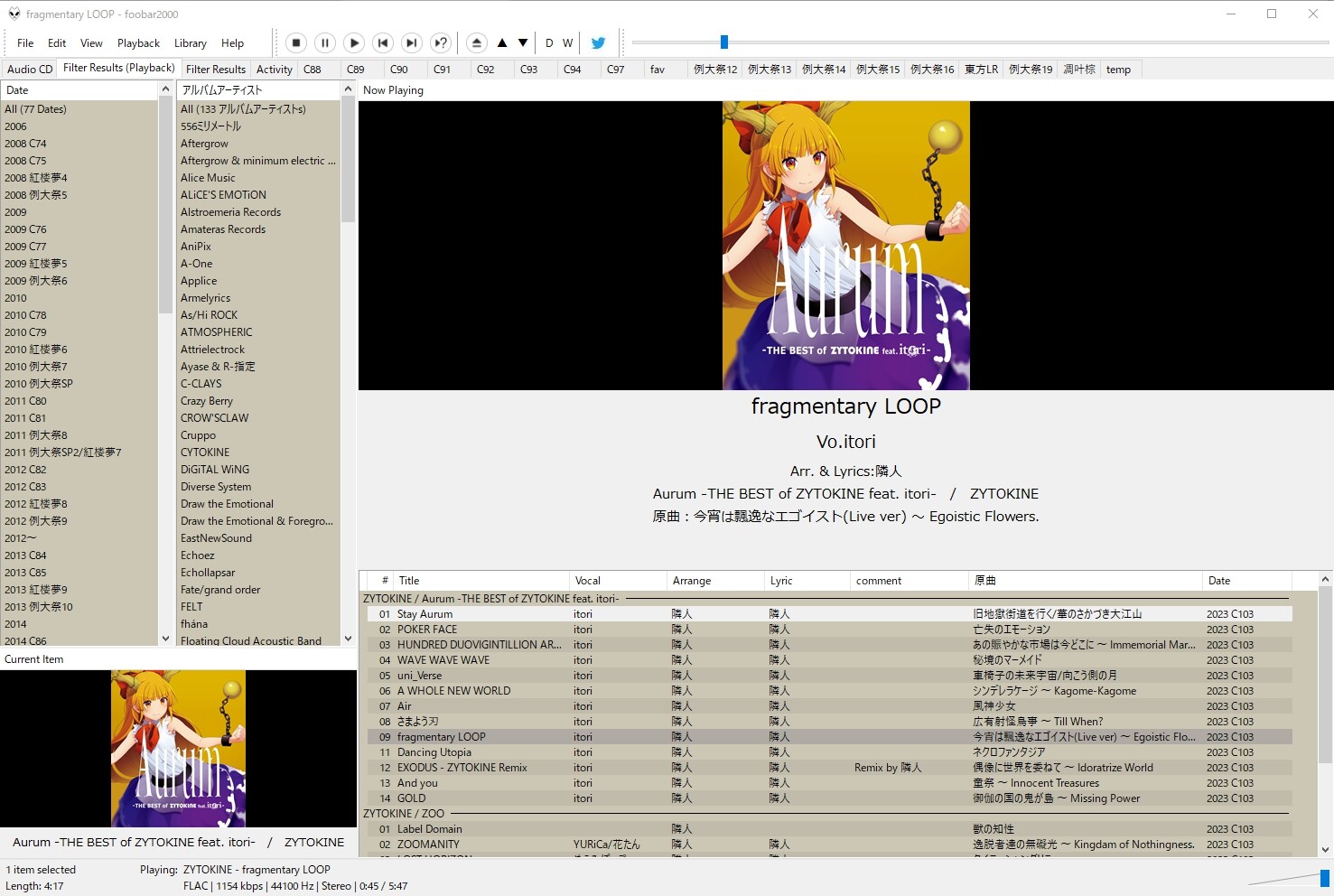Skip to the next track
The height and width of the screenshot is (896, 1334).
click(412, 42)
